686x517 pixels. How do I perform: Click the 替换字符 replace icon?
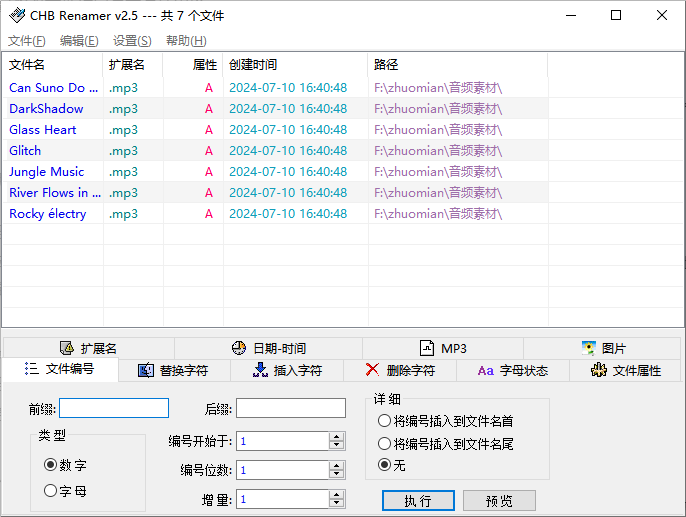coord(146,370)
